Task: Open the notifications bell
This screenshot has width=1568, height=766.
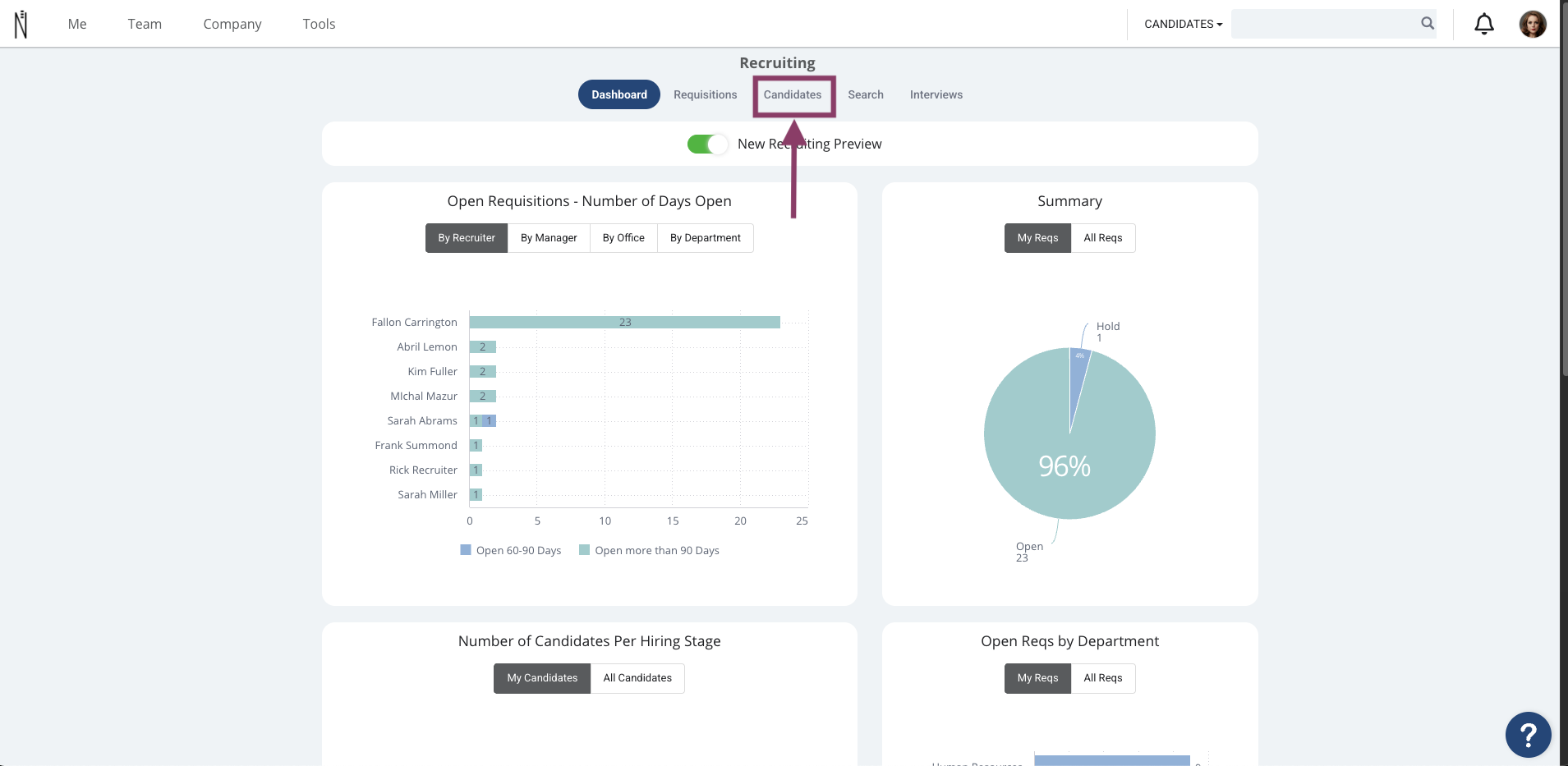Action: (1483, 24)
